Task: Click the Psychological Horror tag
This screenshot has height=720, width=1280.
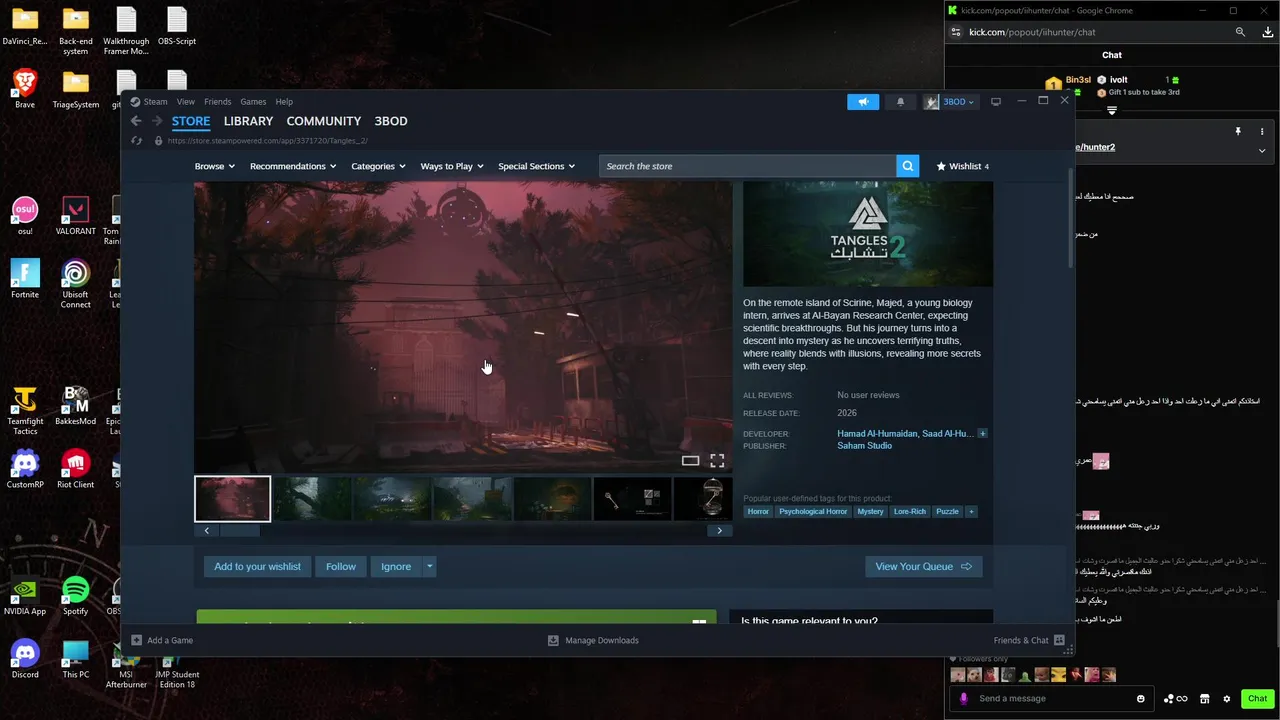Action: [x=813, y=511]
